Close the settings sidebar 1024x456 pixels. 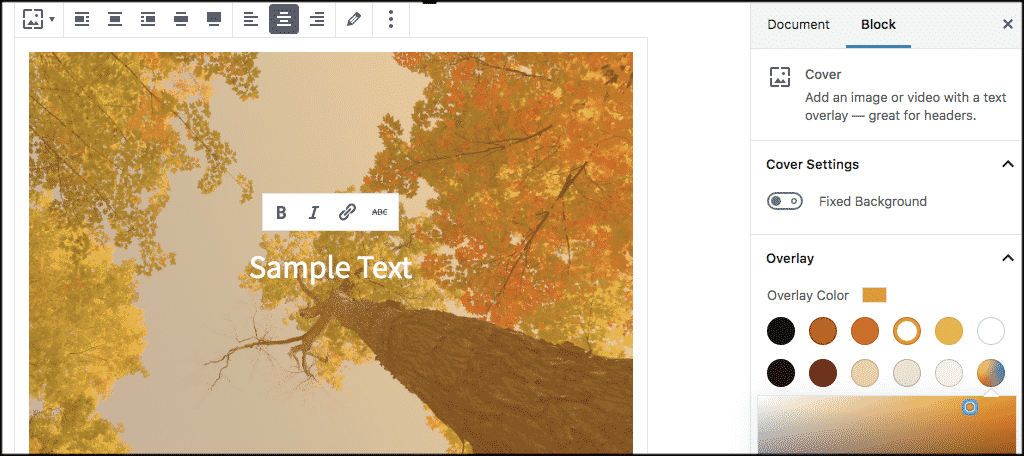[1008, 24]
